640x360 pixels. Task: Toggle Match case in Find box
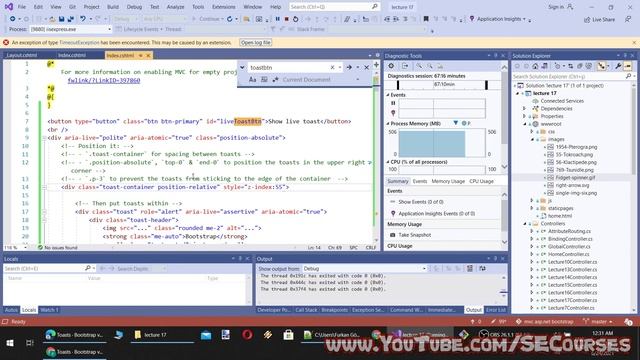pos(252,80)
